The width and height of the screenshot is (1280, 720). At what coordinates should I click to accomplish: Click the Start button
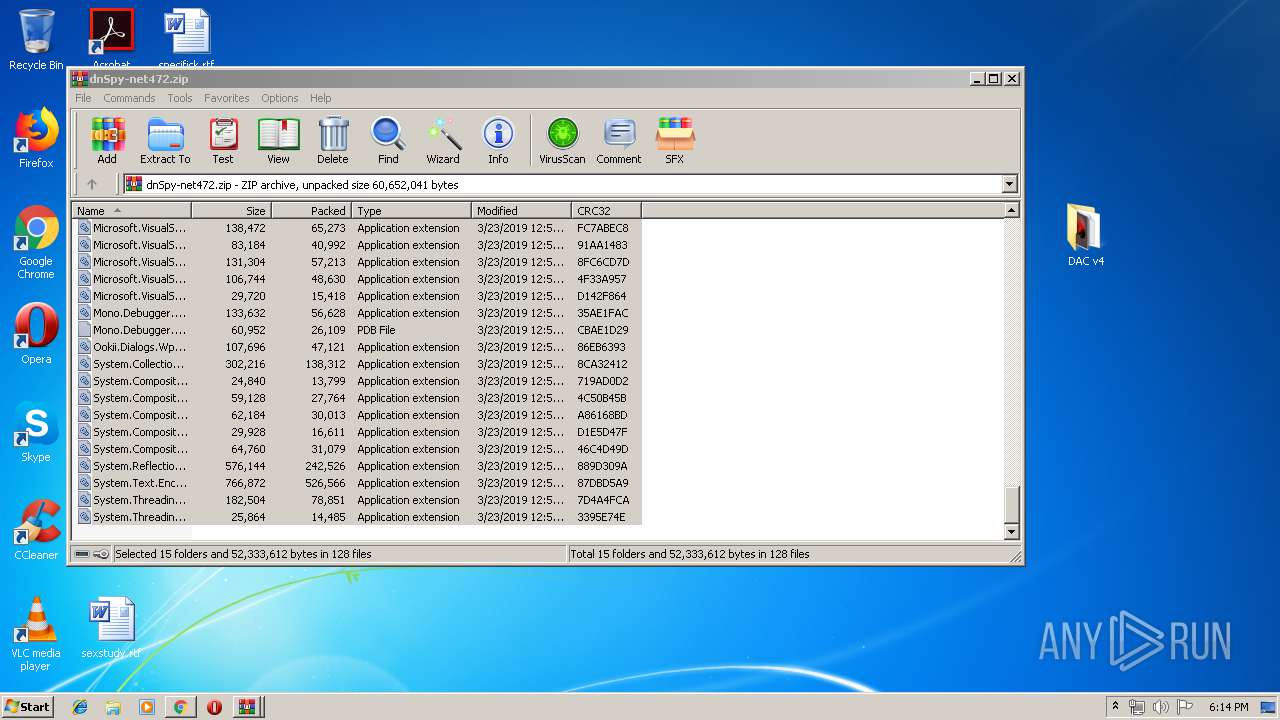point(28,707)
